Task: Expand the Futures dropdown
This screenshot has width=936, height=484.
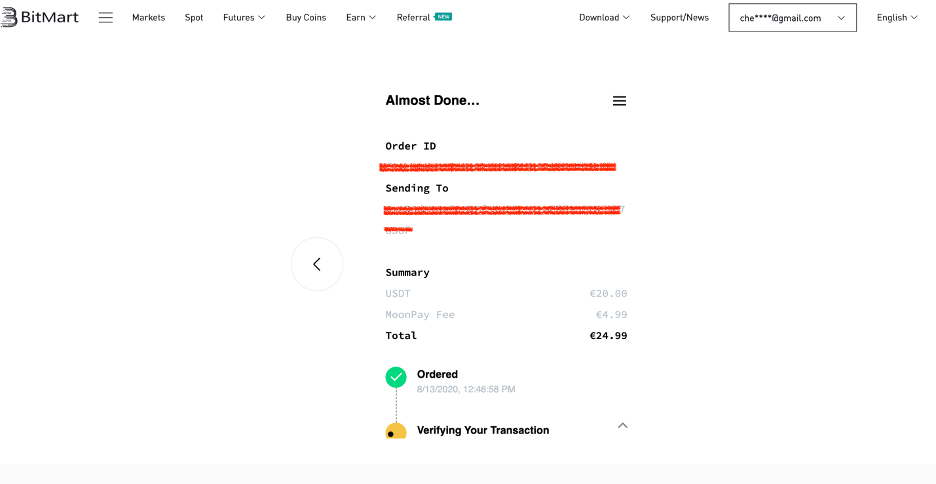Action: tap(244, 17)
